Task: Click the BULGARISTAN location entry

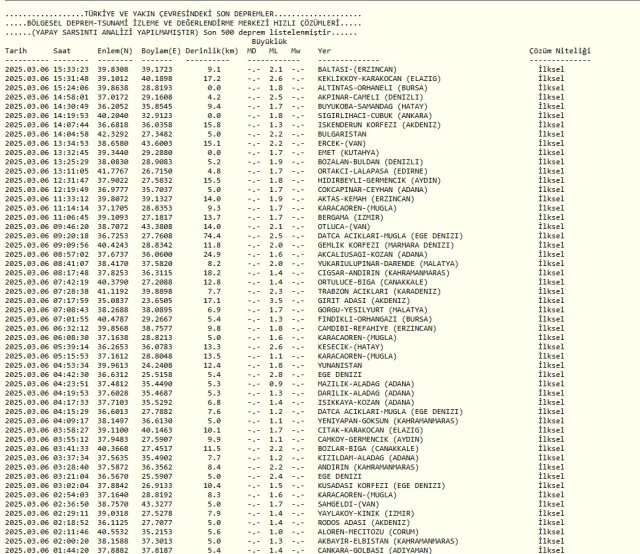Action: (x=342, y=134)
